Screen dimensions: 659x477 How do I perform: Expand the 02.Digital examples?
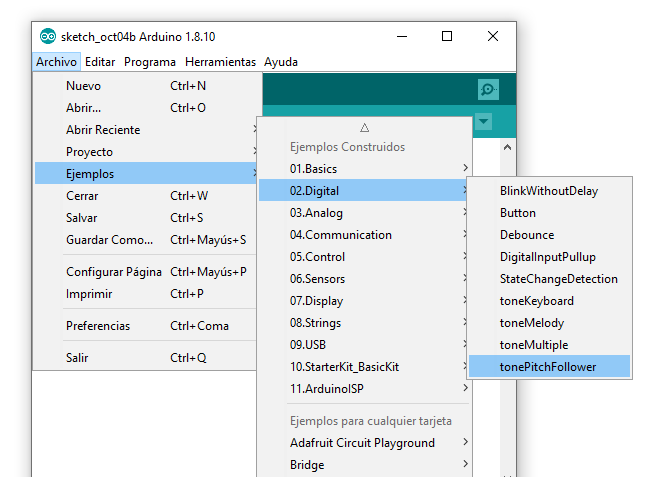pyautogui.click(x=364, y=191)
